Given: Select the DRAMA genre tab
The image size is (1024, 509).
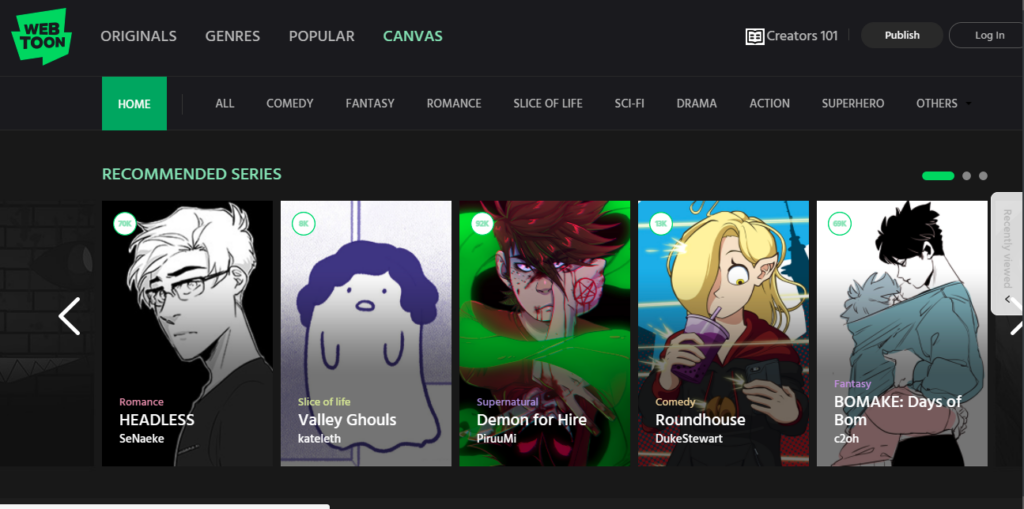Looking at the screenshot, I should pyautogui.click(x=696, y=103).
